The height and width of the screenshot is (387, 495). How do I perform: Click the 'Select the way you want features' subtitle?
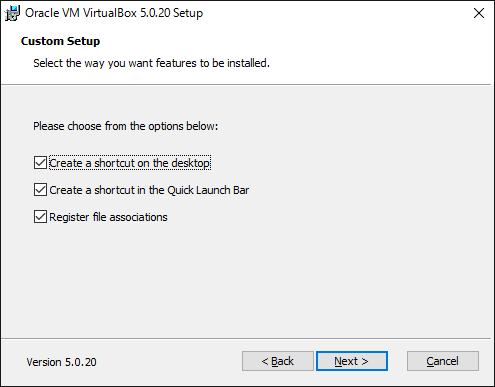click(x=151, y=63)
